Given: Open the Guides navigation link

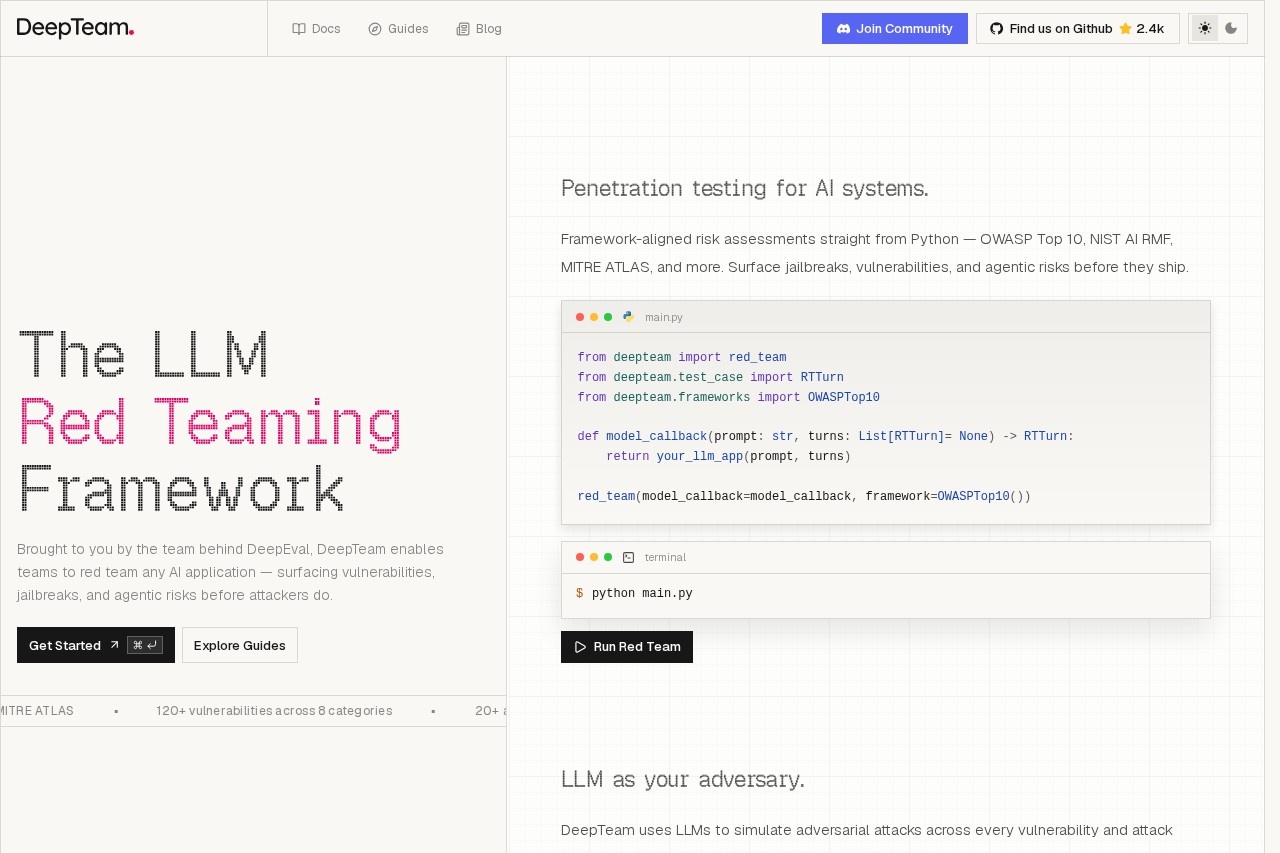Looking at the screenshot, I should click(x=398, y=29).
